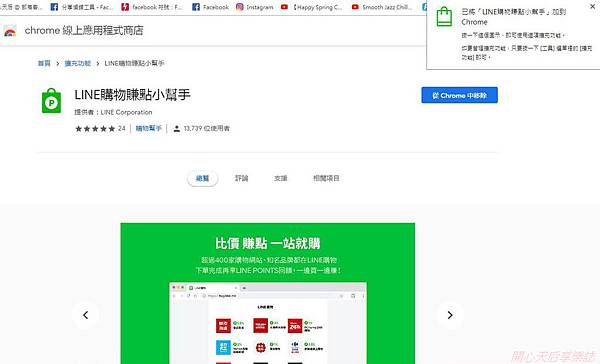Open the Instagram bookmark

[x=254, y=7]
